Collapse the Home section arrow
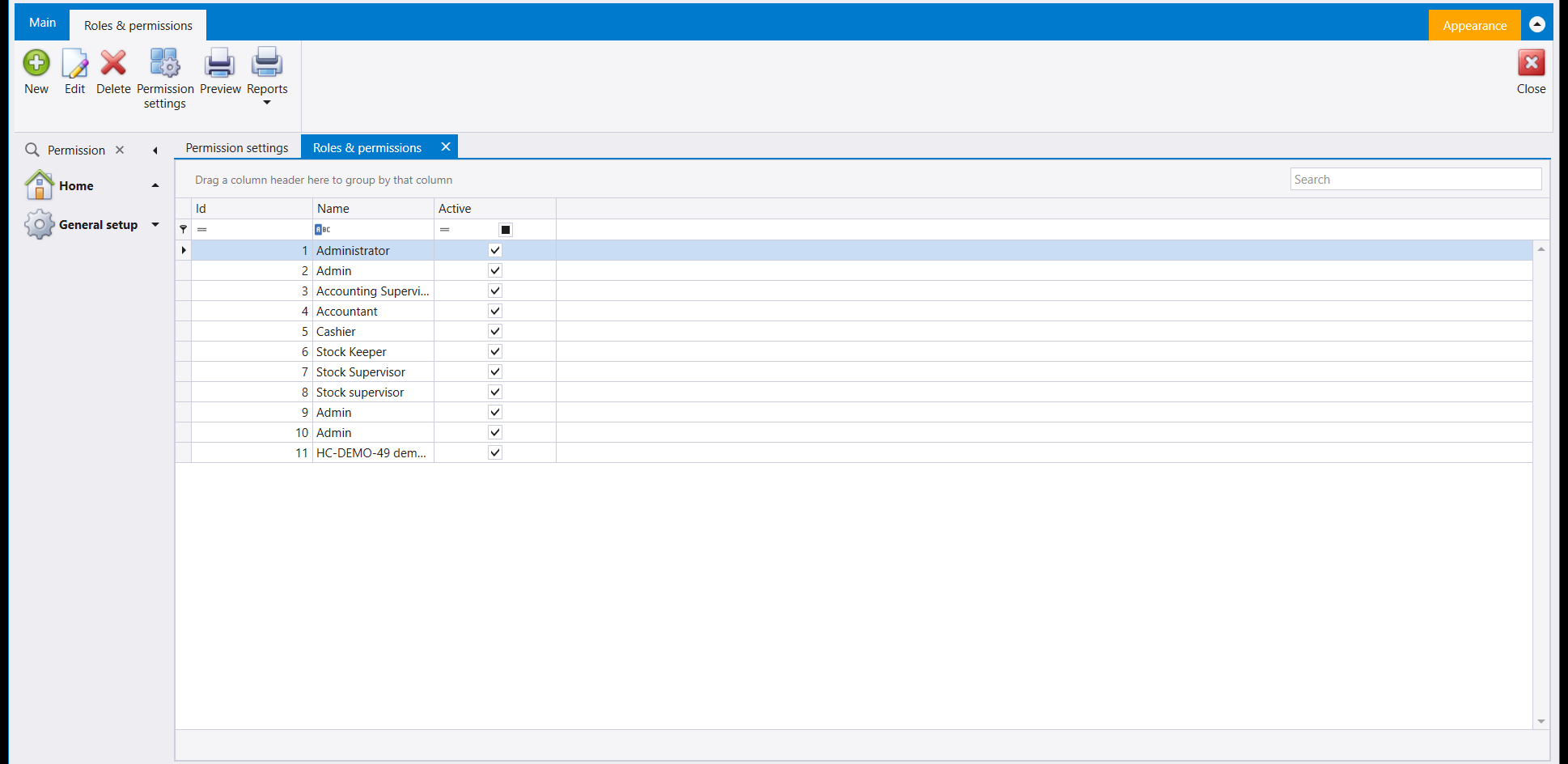Viewport: 1568px width, 764px height. (x=155, y=185)
